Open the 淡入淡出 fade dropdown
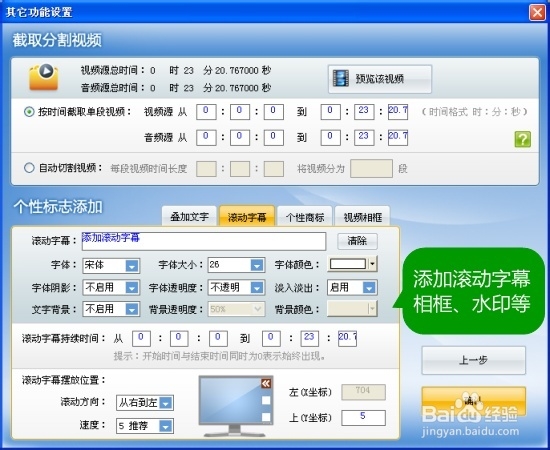Viewport: 550px width, 450px height. click(352, 288)
